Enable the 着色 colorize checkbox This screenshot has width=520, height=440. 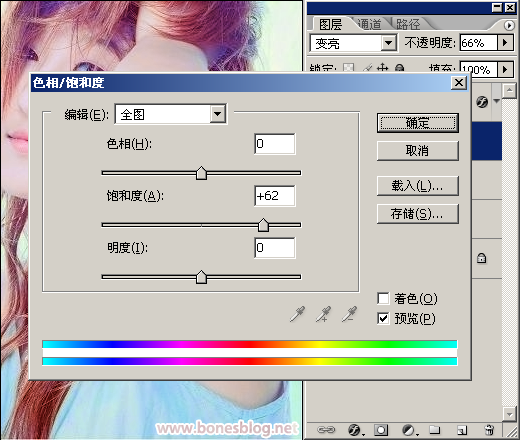tap(383, 298)
